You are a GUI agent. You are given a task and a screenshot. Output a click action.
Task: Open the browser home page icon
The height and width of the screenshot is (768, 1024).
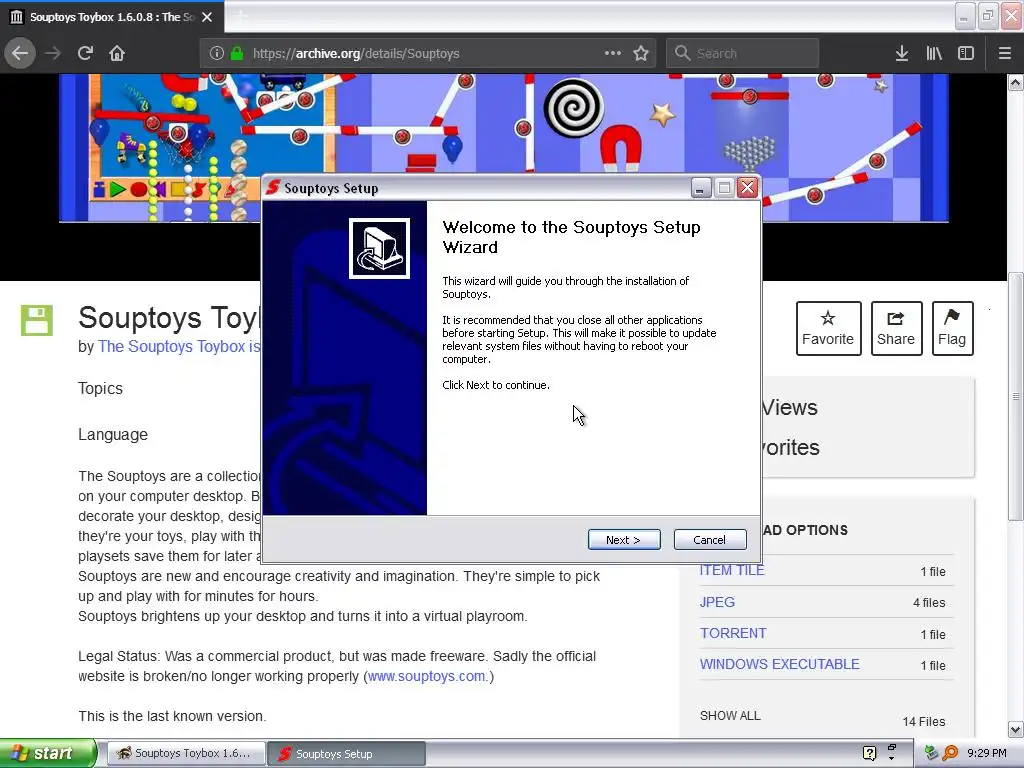click(117, 53)
